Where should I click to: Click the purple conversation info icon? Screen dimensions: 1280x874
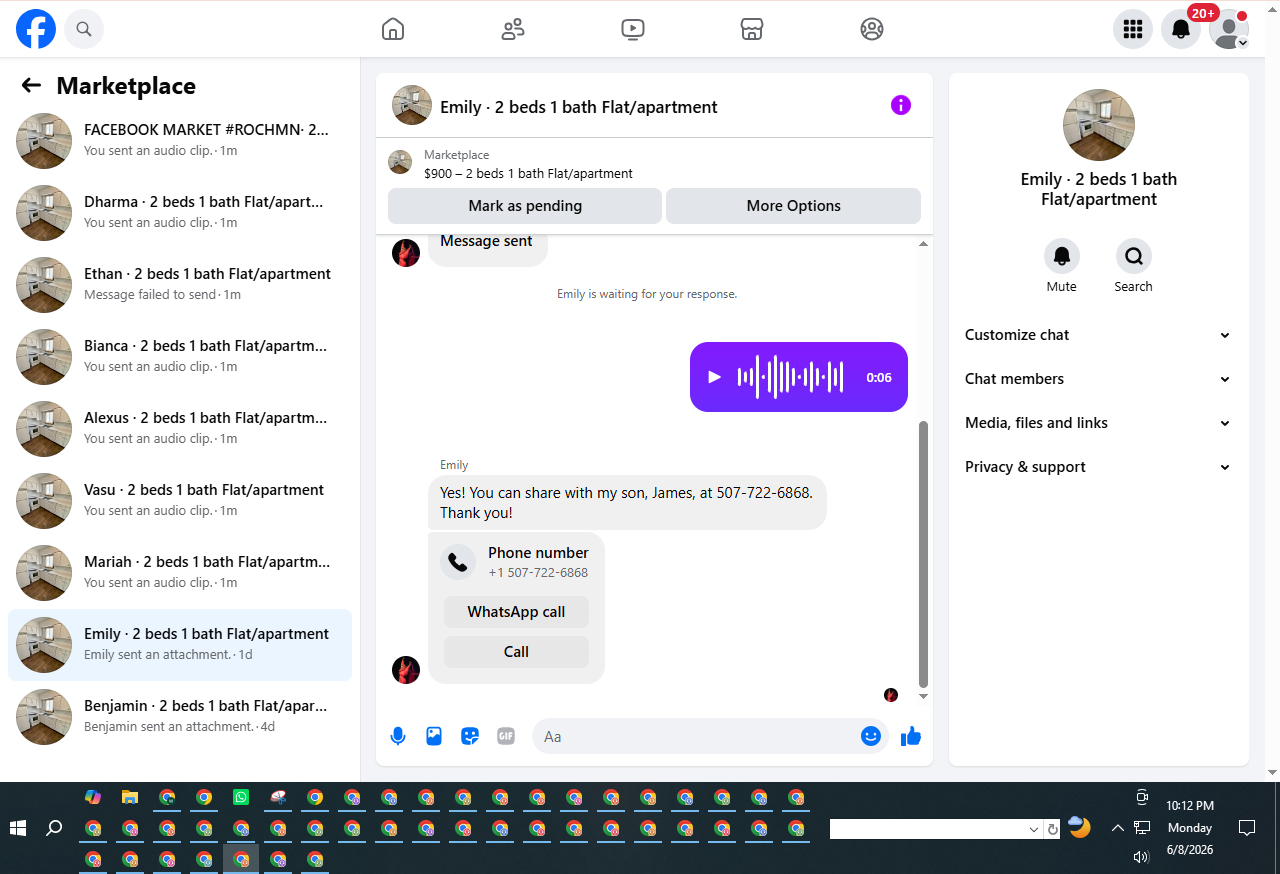(901, 105)
